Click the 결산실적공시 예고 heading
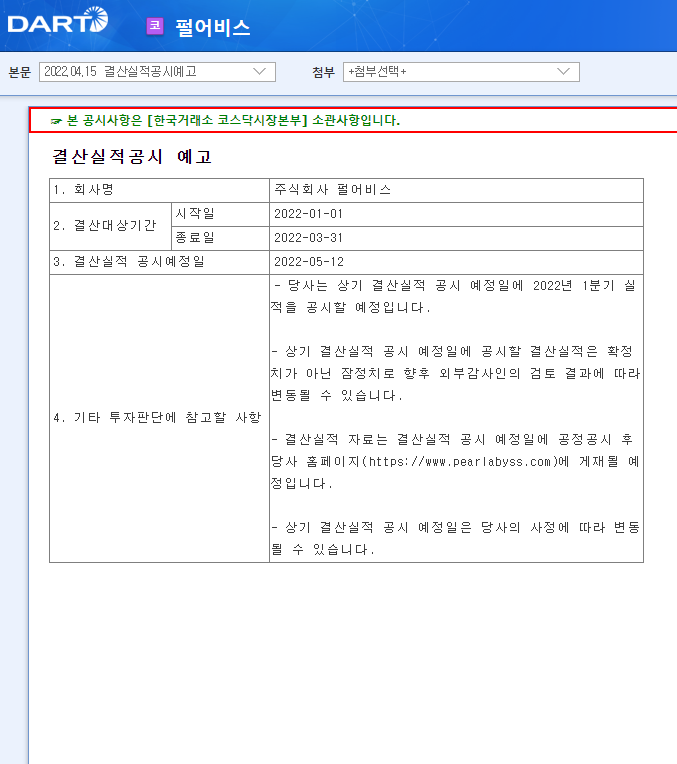The image size is (677, 764). click(x=132, y=156)
